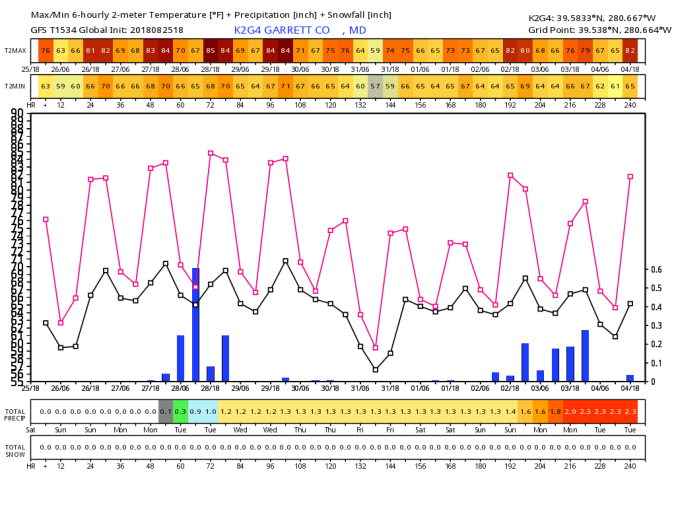Click the green 0.3 total precip cell
Viewport: 676px width, 507px height.
[x=180, y=412]
